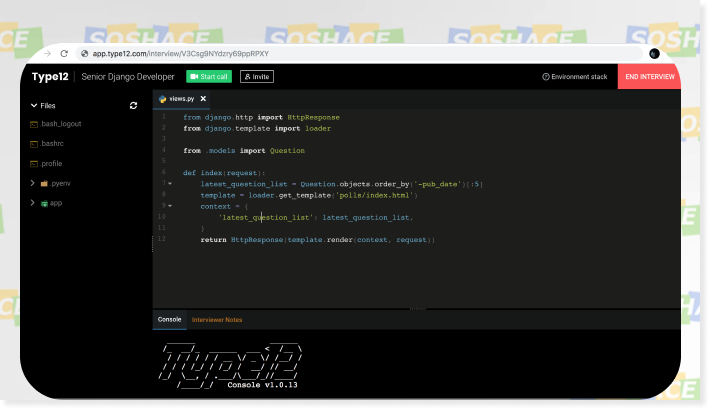Expand the app folder

coord(33,203)
